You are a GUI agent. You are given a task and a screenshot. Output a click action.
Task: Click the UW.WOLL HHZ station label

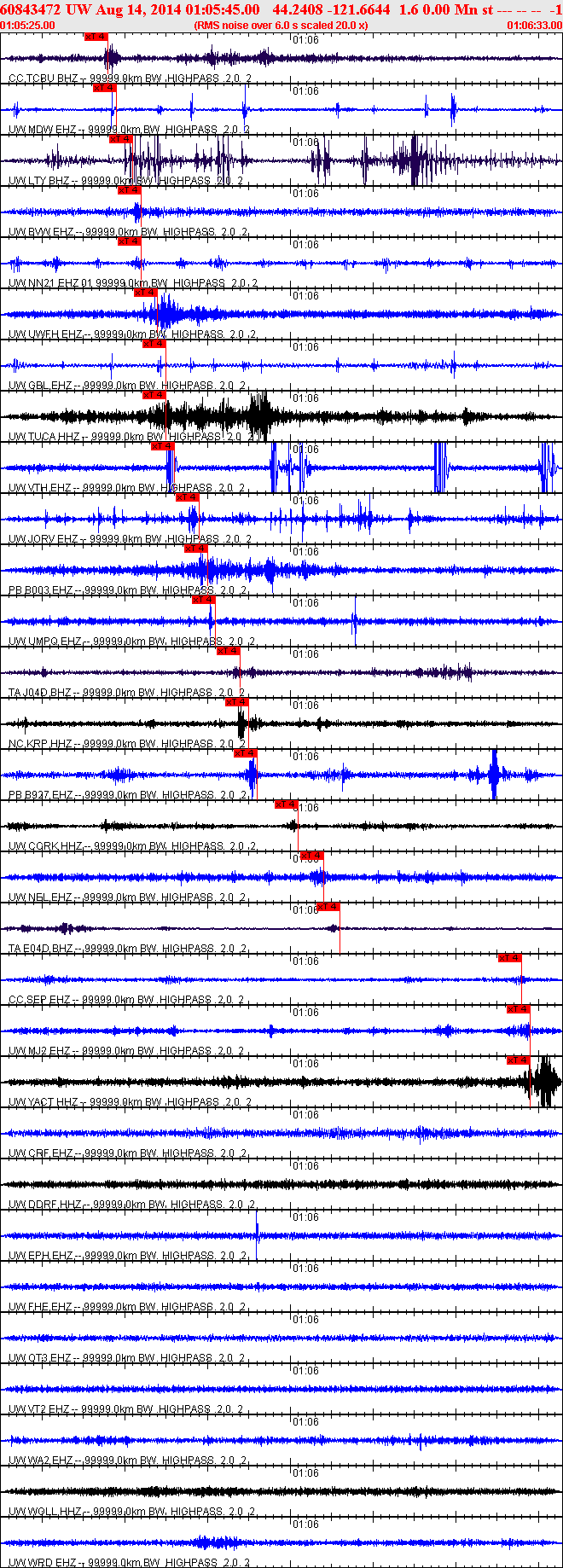coord(45,1512)
